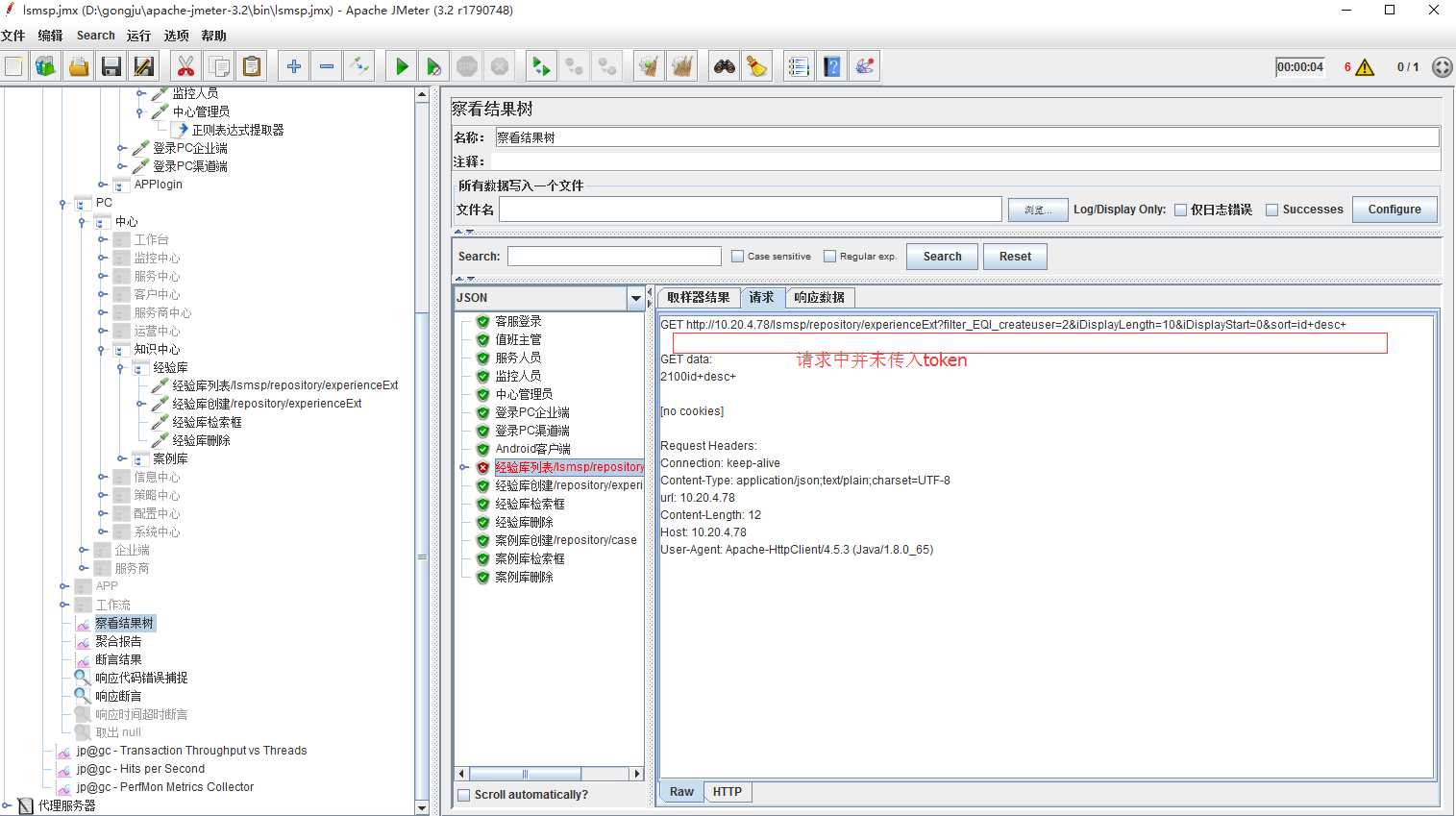This screenshot has width=1456, height=816.
Task: Click the Remote Stop All icon
Action: 575,66
